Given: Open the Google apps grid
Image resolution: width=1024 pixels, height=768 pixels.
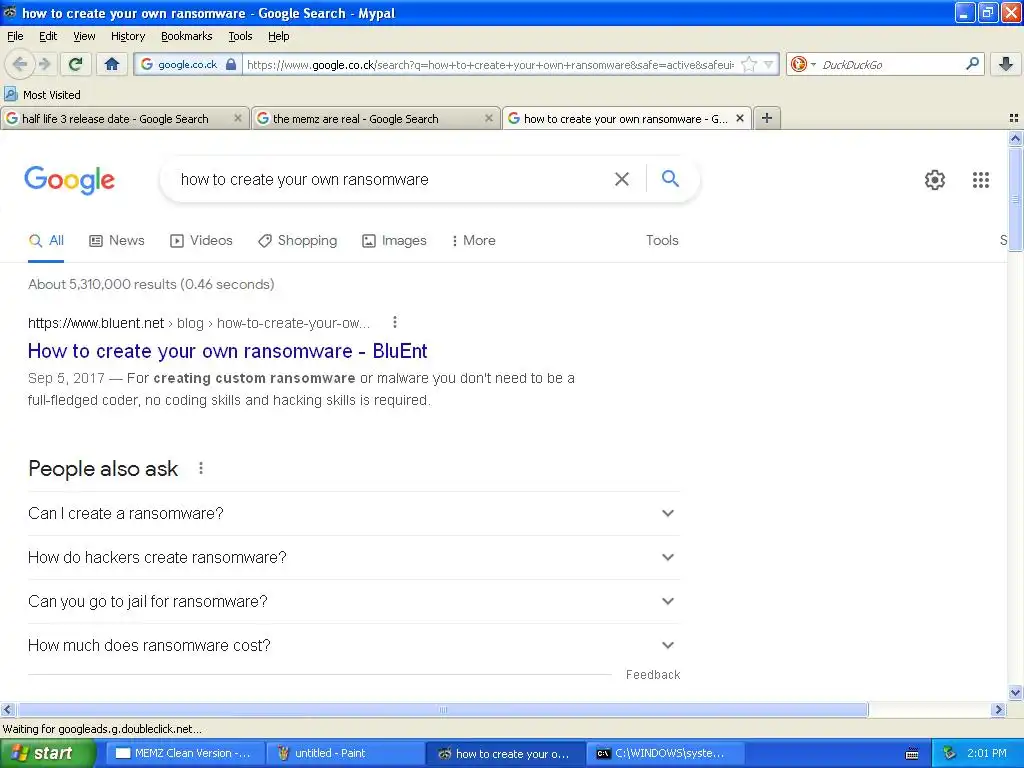Looking at the screenshot, I should [x=980, y=180].
